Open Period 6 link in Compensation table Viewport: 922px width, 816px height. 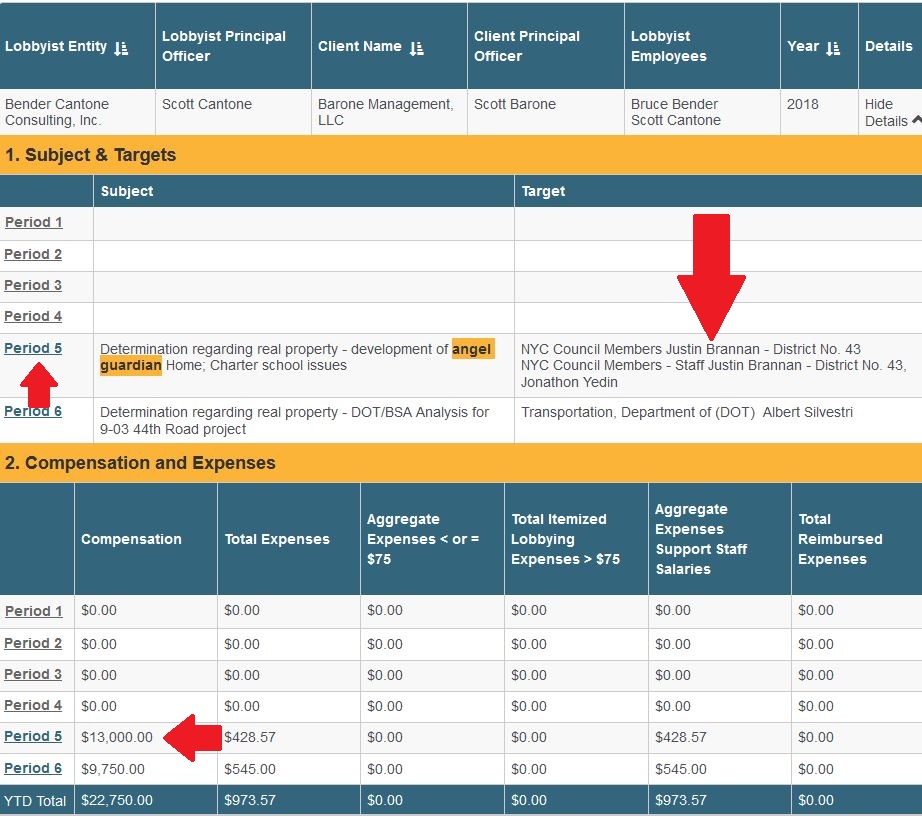33,768
